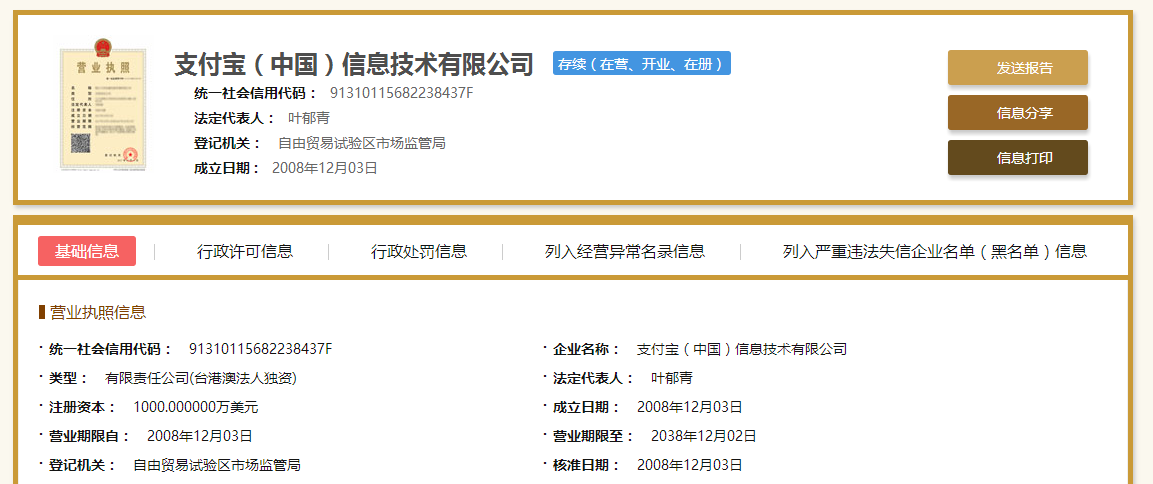Click the 企业名称 value in 营业执照信息
This screenshot has height=484, width=1153.
741,349
